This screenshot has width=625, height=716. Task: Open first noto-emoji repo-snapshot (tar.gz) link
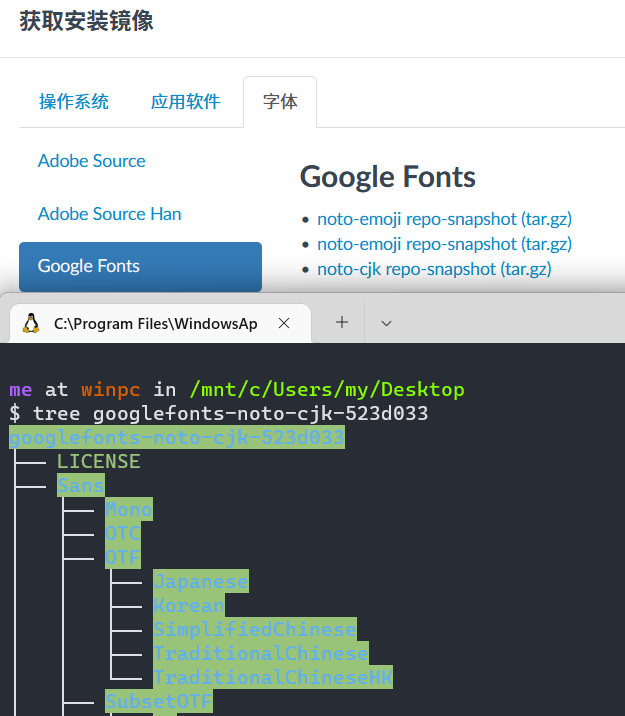(445, 219)
